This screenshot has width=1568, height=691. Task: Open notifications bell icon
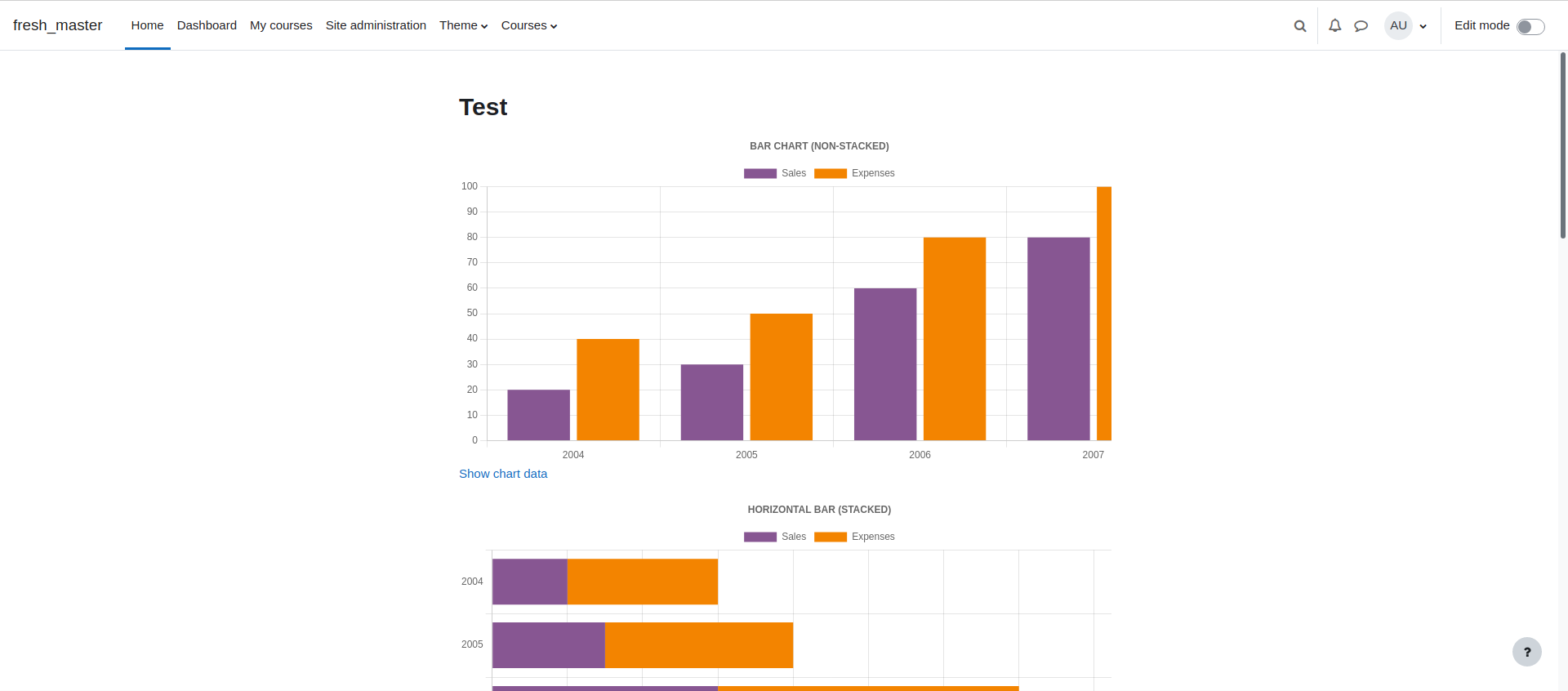(1335, 25)
